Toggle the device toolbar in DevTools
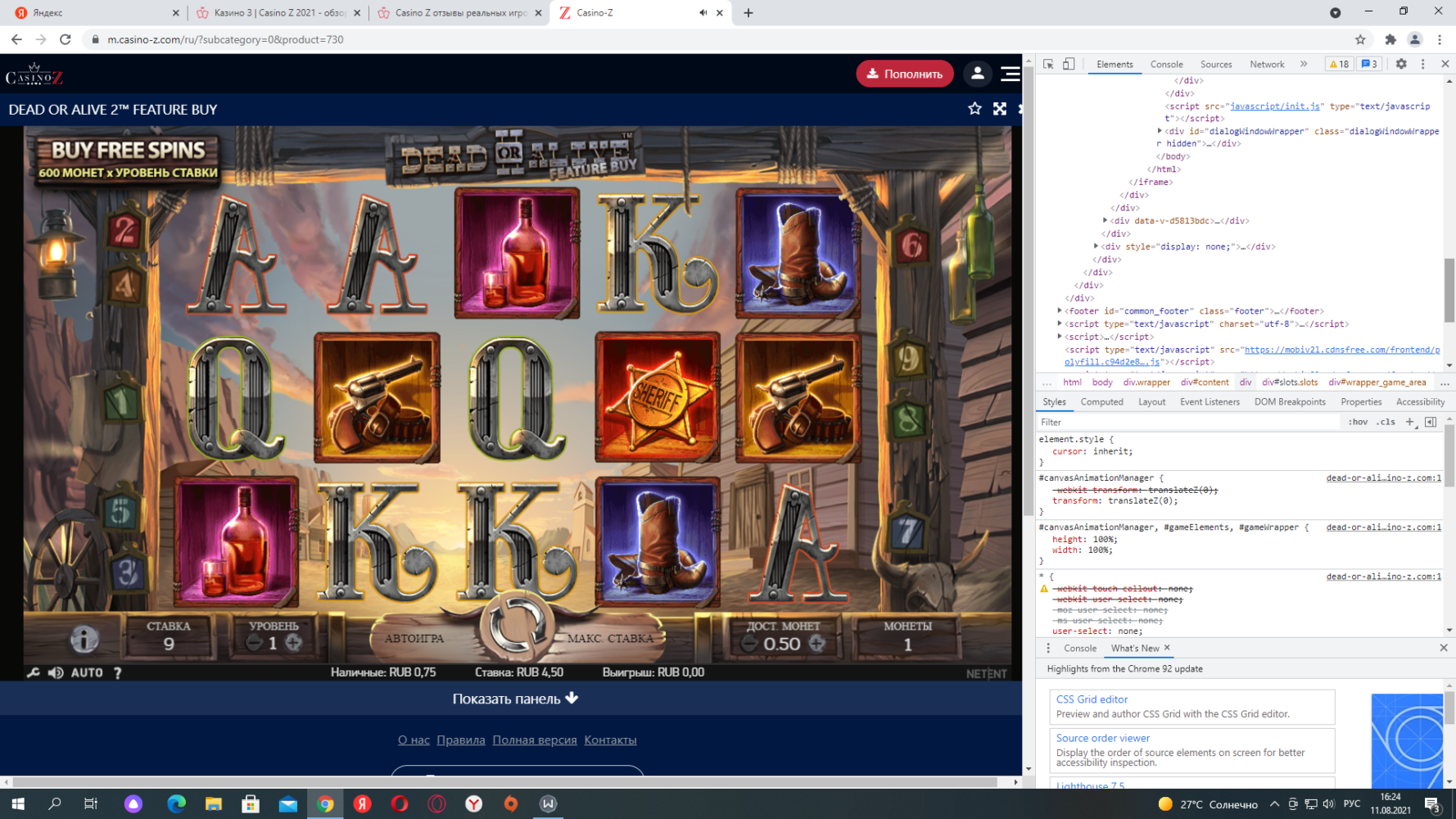The height and width of the screenshot is (819, 1456). [1069, 64]
